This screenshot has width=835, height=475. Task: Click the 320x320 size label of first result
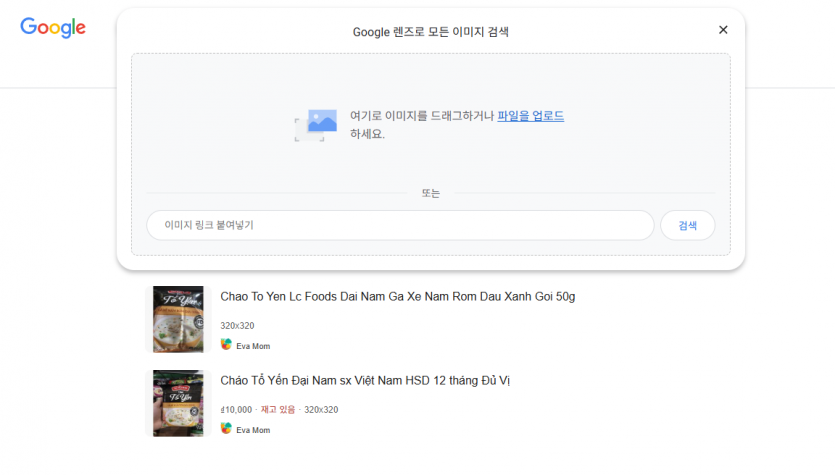pyautogui.click(x=237, y=326)
